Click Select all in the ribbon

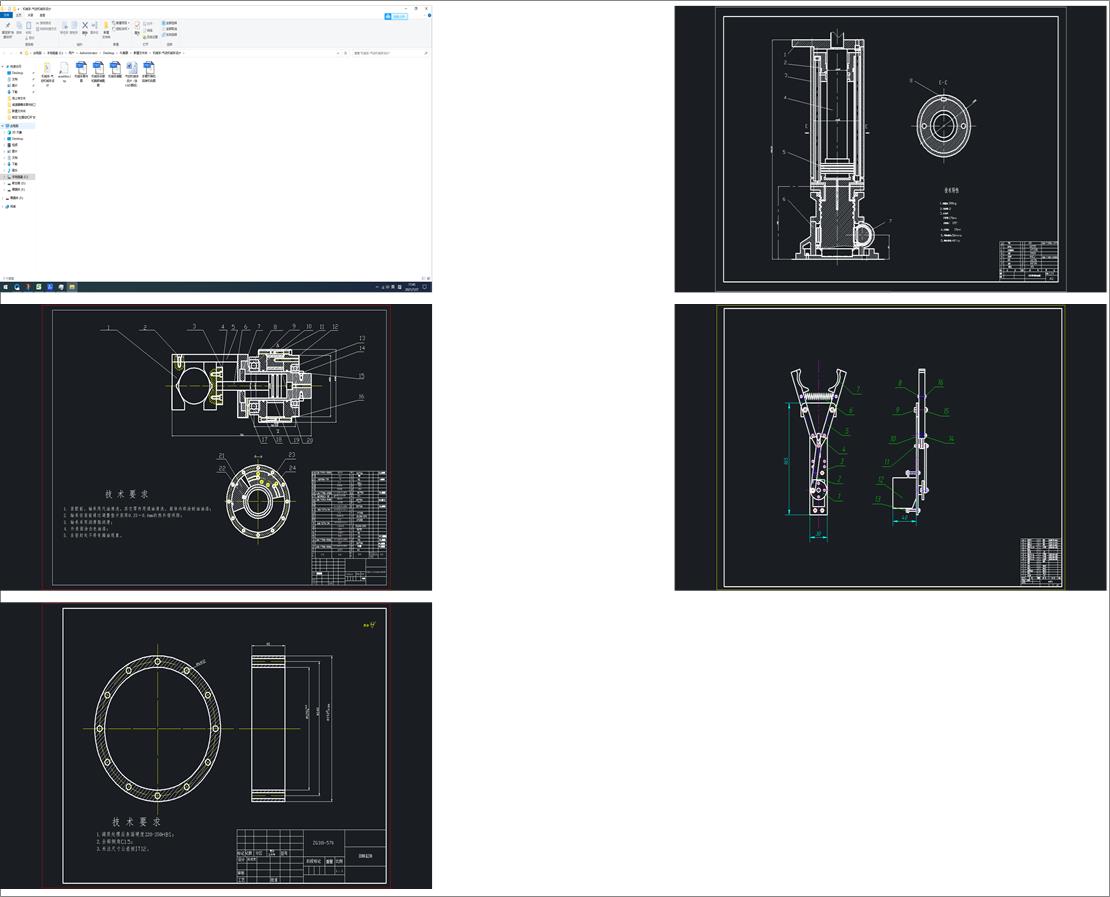click(x=169, y=23)
